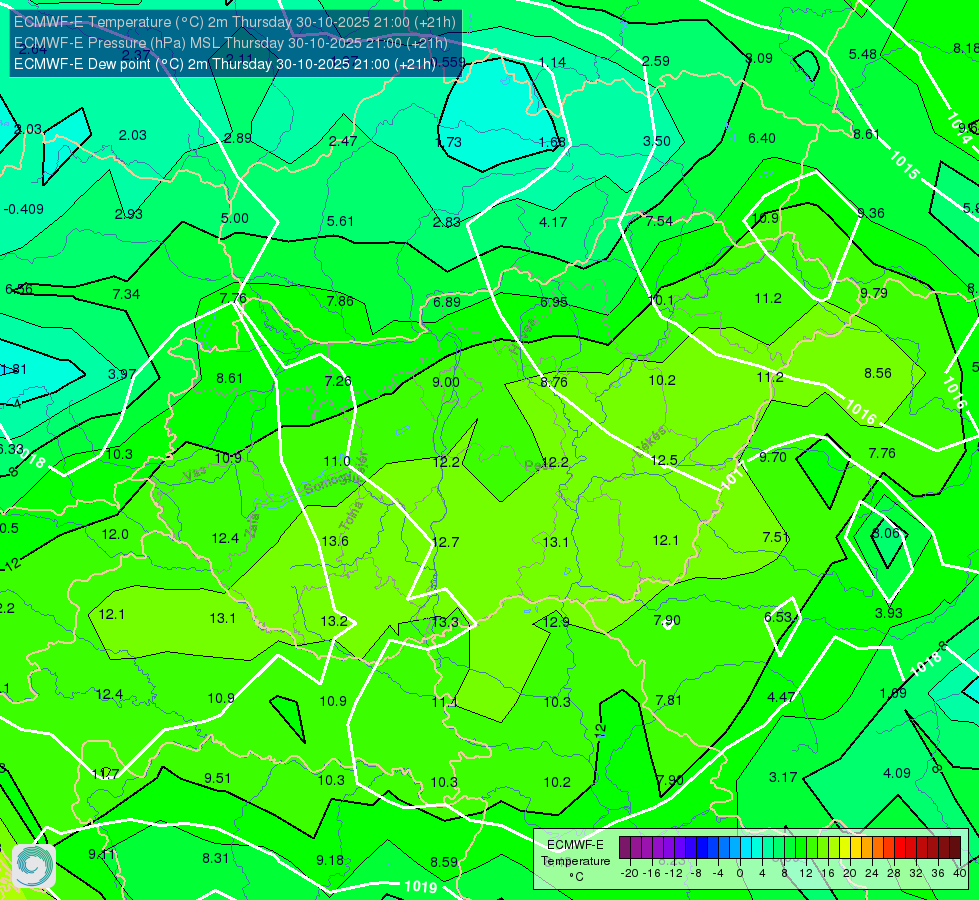Click the swirl logo icon in the corner
Viewport: 979px width, 900px height.
tap(33, 866)
